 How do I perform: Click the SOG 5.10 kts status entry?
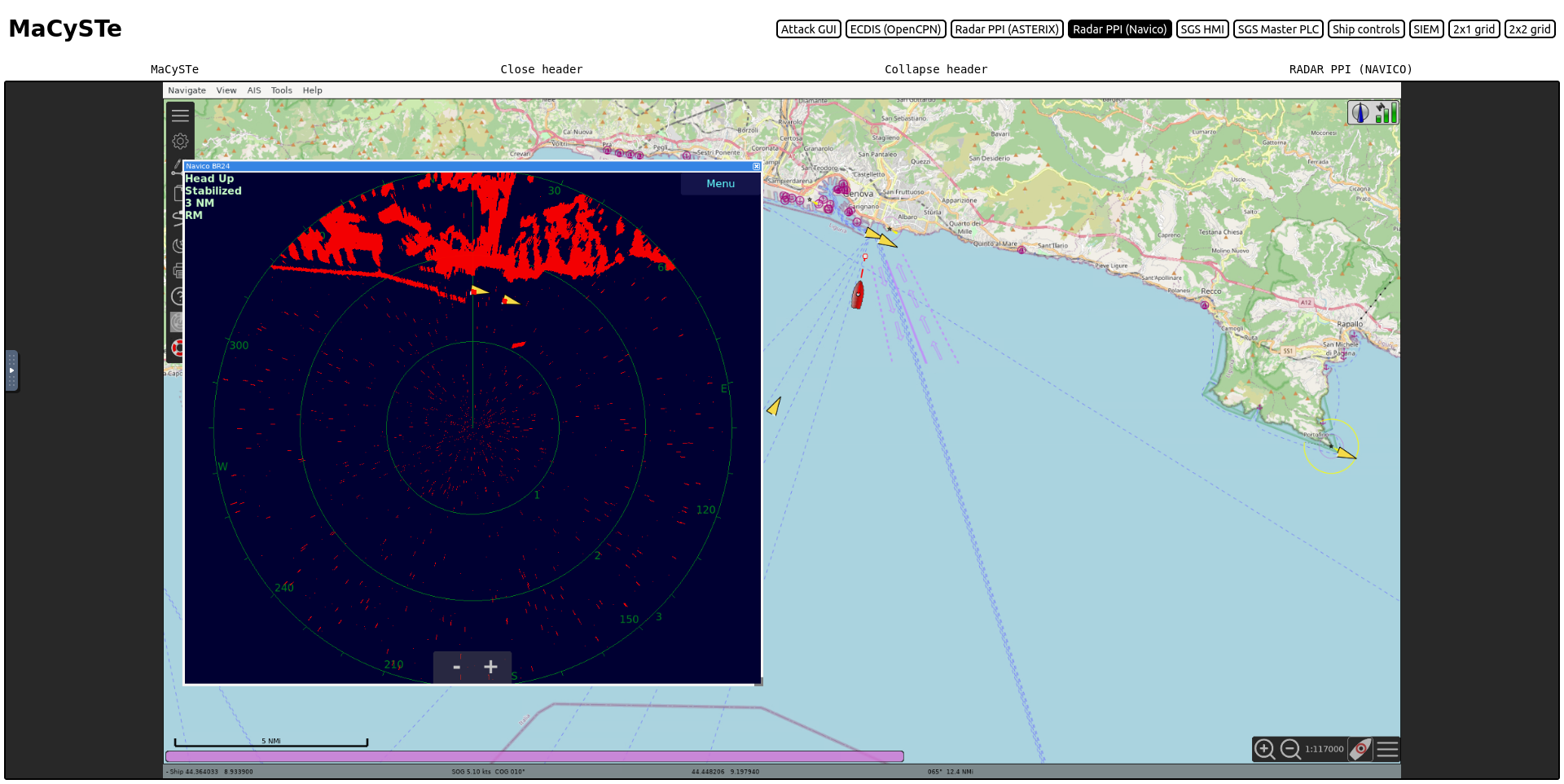coord(488,772)
